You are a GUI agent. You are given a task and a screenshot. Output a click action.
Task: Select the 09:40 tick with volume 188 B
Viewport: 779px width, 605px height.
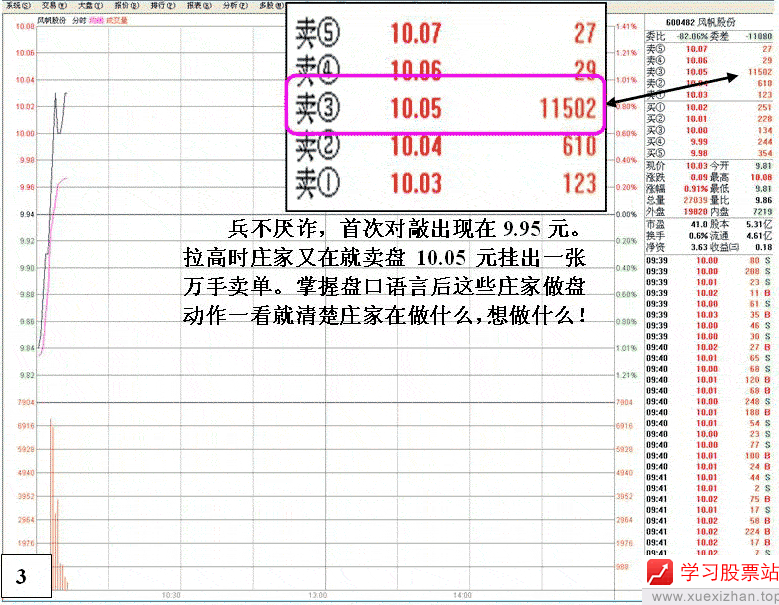point(709,412)
